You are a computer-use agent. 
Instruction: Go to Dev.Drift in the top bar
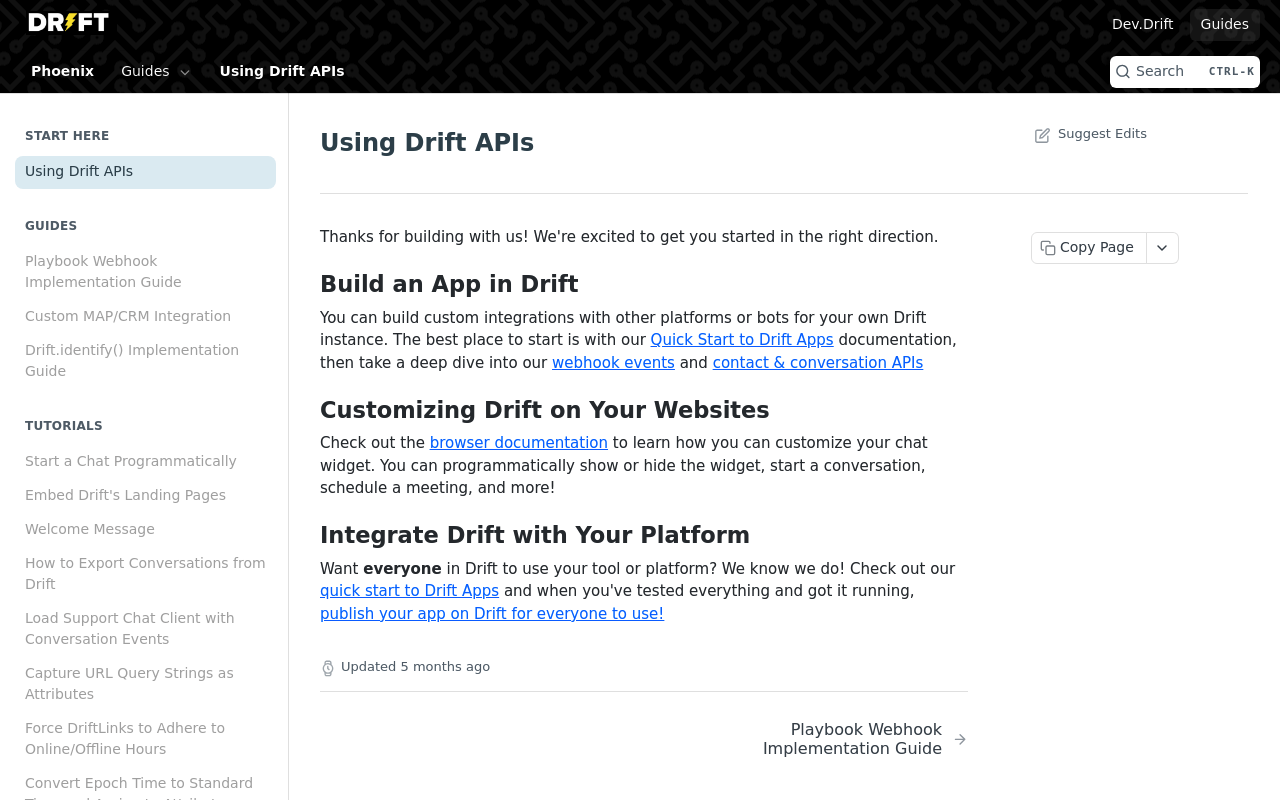coord(1142,24)
